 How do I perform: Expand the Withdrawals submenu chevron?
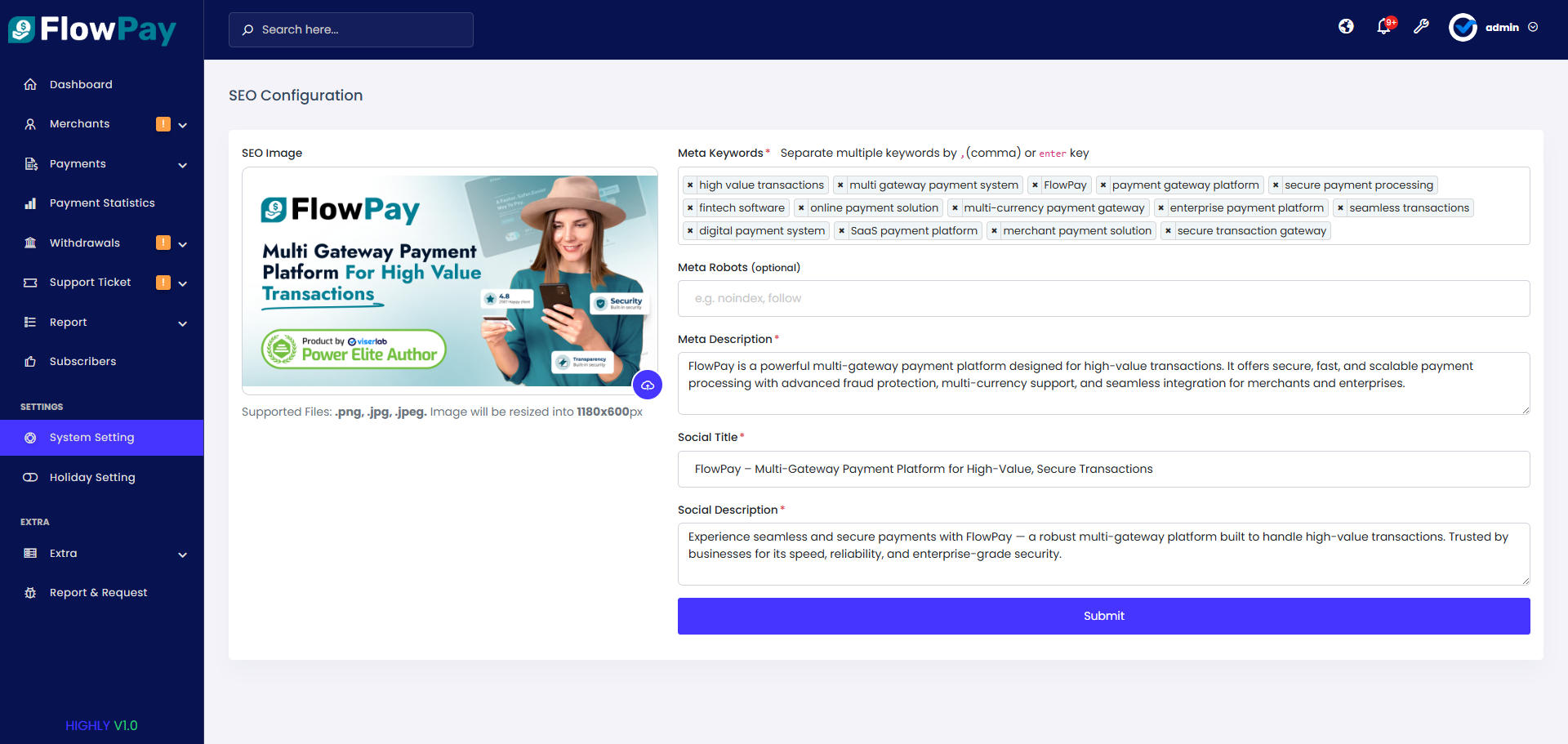183,244
